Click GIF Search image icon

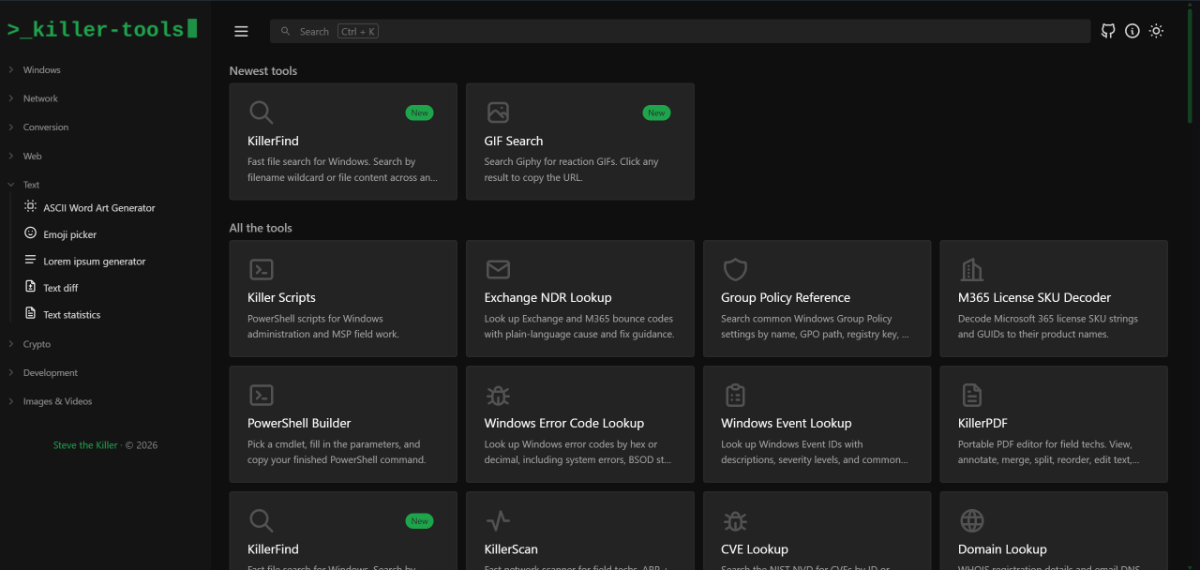point(498,112)
